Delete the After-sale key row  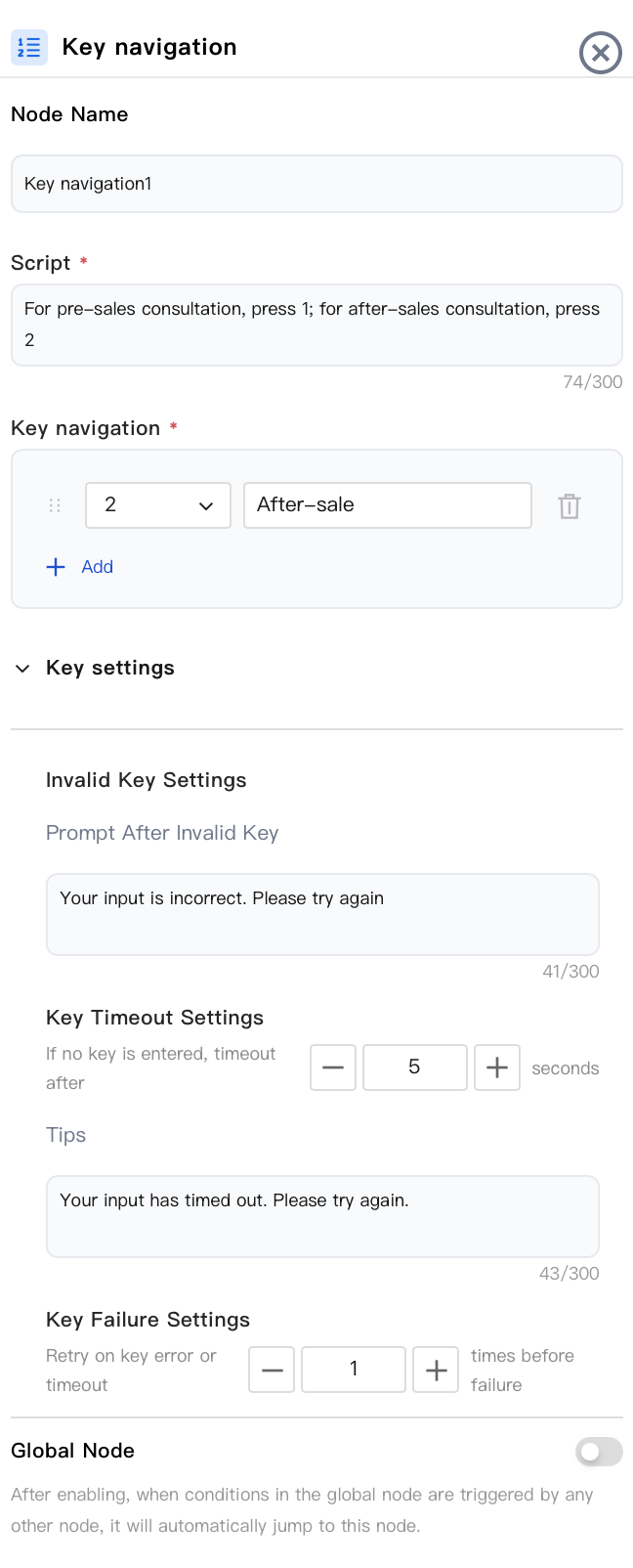[570, 505]
